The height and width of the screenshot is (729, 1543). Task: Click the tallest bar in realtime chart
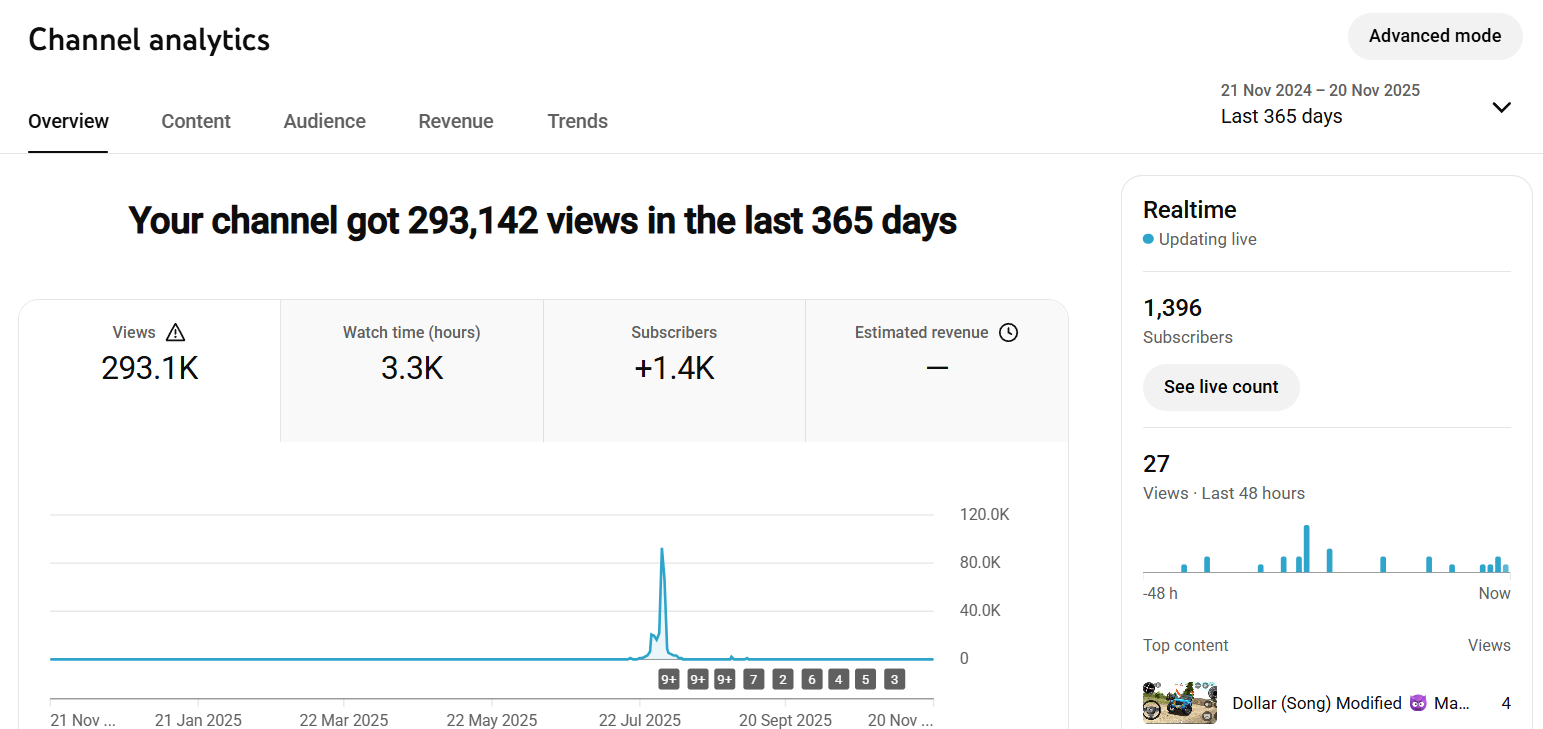point(1306,548)
